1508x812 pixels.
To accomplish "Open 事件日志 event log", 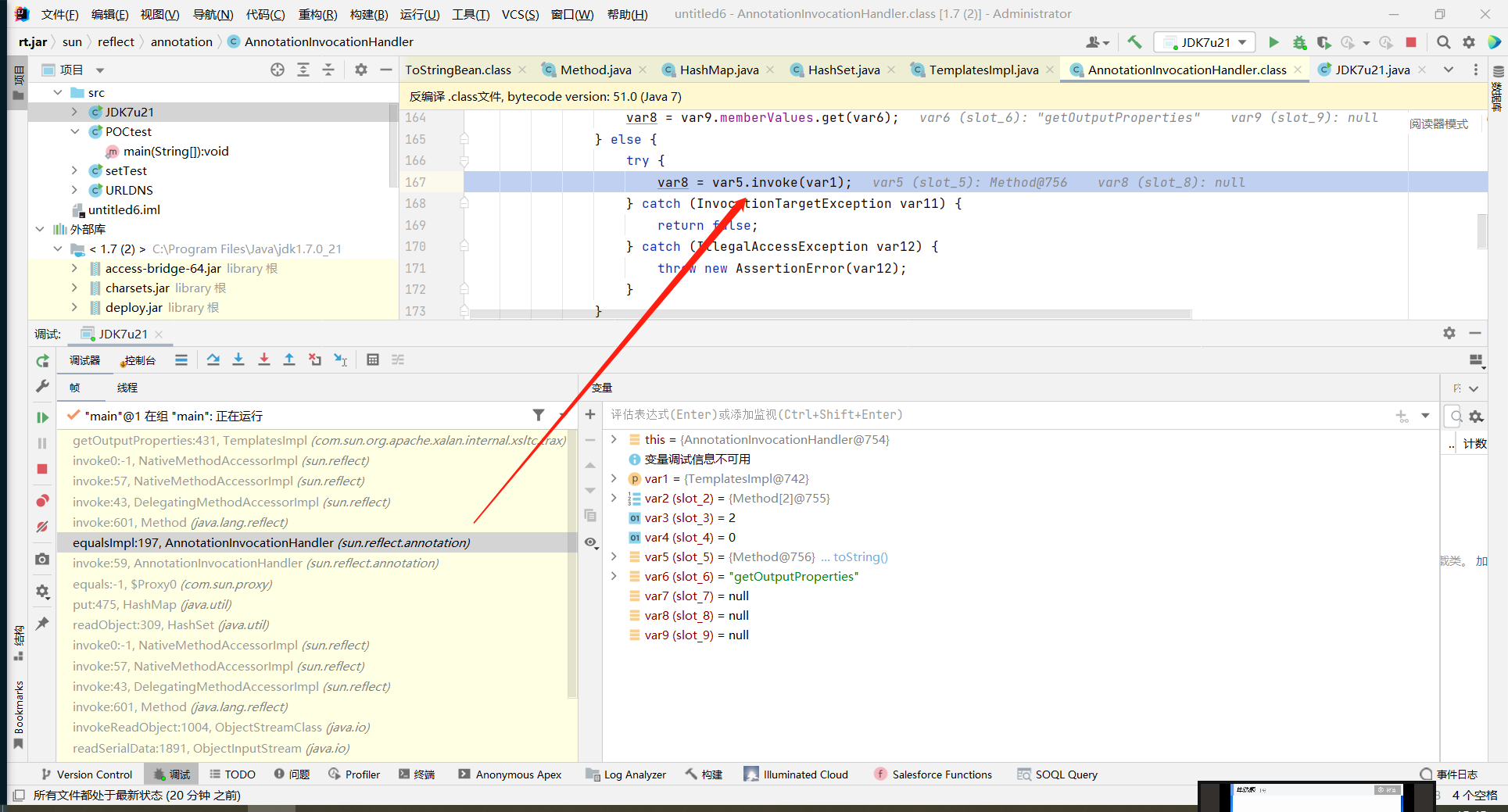I will click(x=1449, y=774).
